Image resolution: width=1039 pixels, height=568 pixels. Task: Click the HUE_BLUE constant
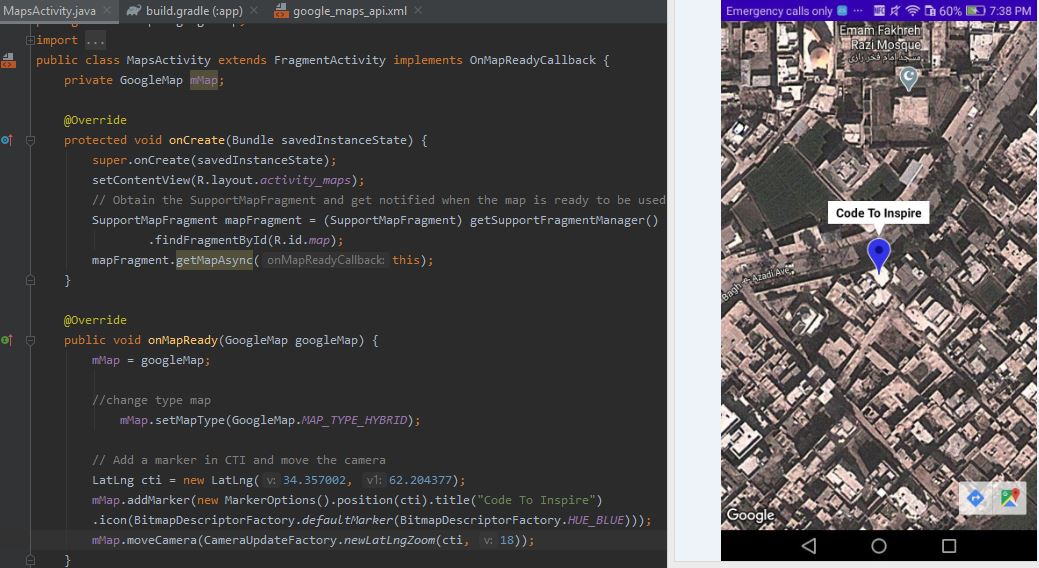point(596,520)
